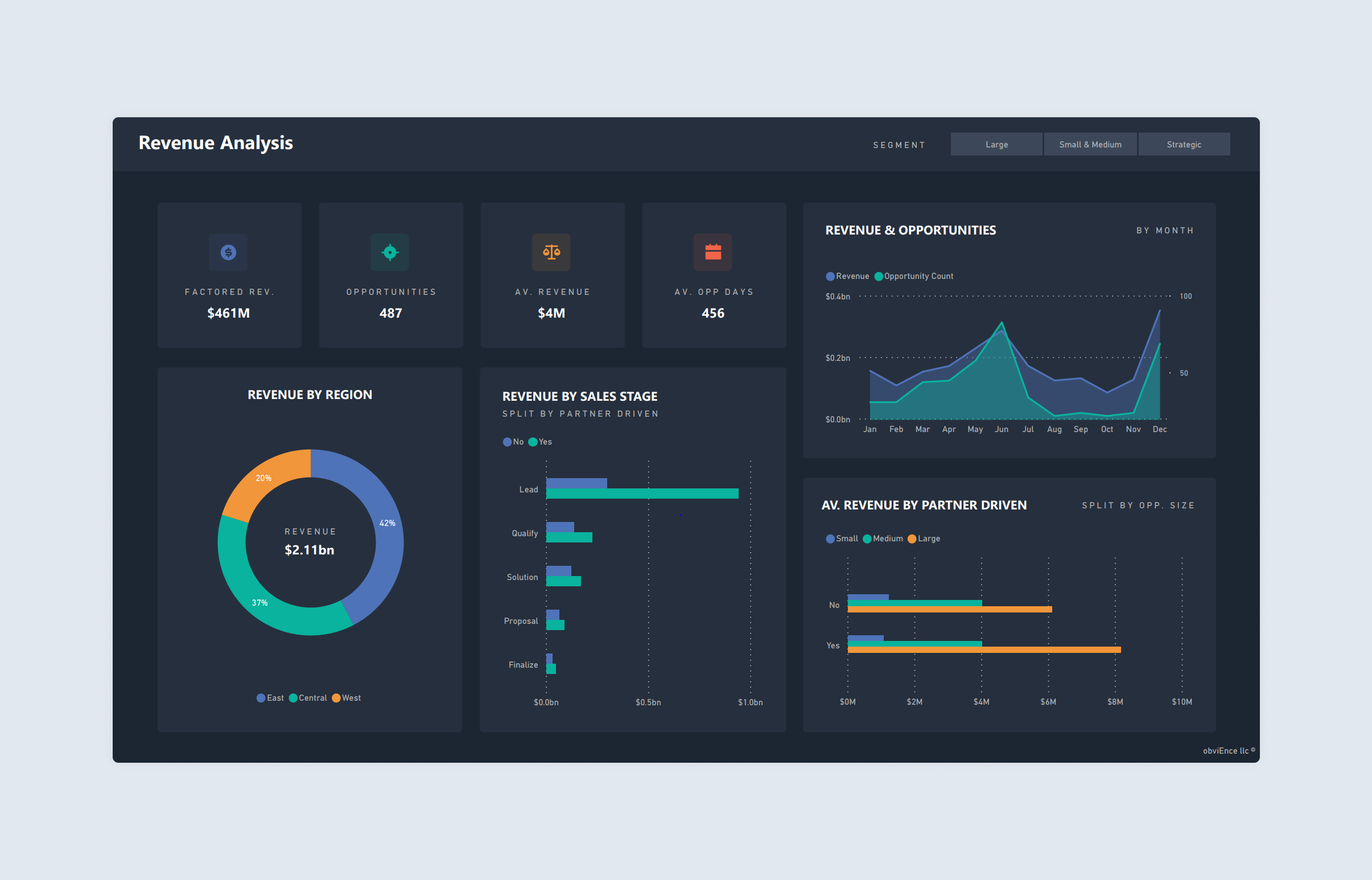Click the West slice of the donut chart
Viewport: 1372px width, 880px height.
(263, 477)
